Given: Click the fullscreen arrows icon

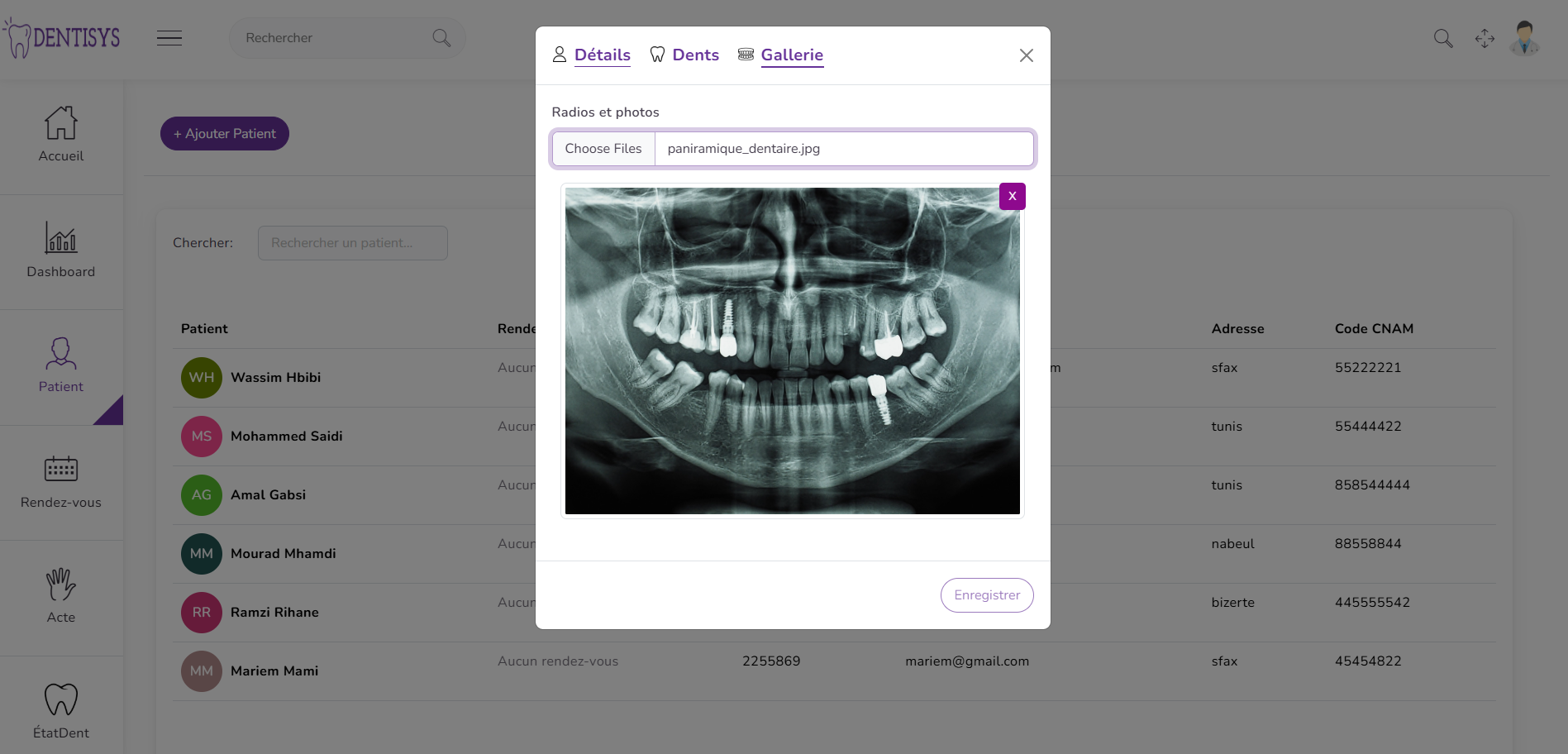Looking at the screenshot, I should pos(1485,38).
